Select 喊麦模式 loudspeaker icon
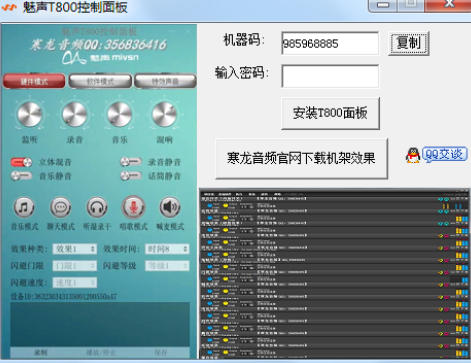 [x=170, y=207]
